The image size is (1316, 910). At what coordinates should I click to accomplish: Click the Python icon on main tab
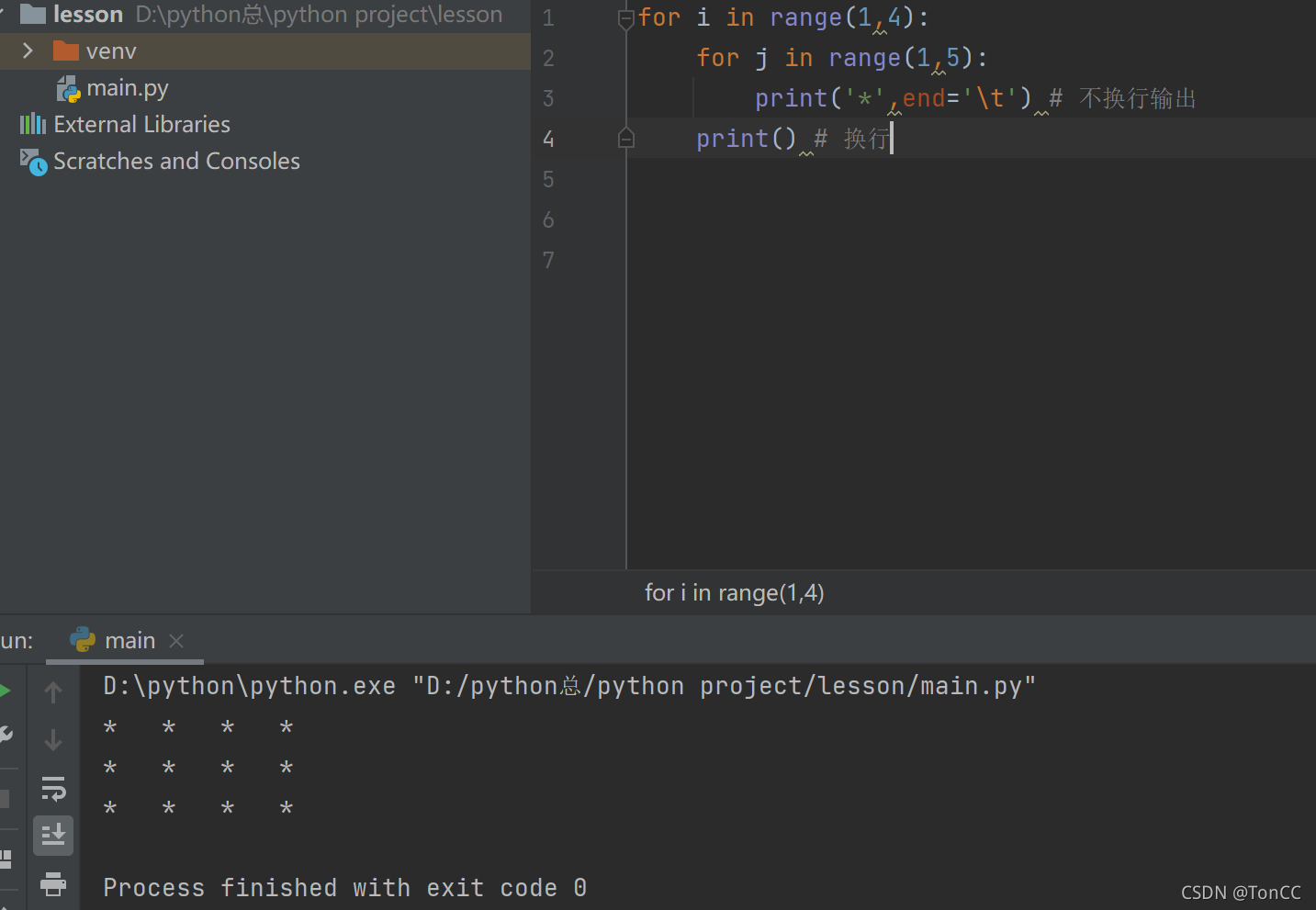pyautogui.click(x=83, y=640)
